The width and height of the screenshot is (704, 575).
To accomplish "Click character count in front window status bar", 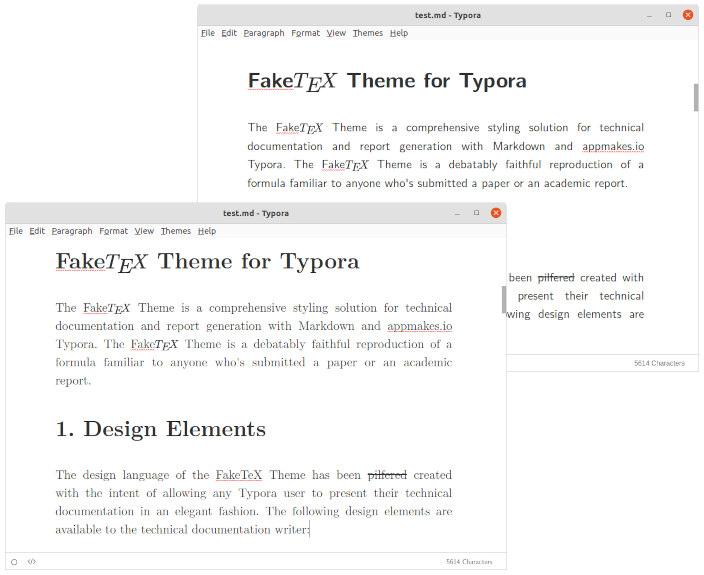I will (469, 562).
